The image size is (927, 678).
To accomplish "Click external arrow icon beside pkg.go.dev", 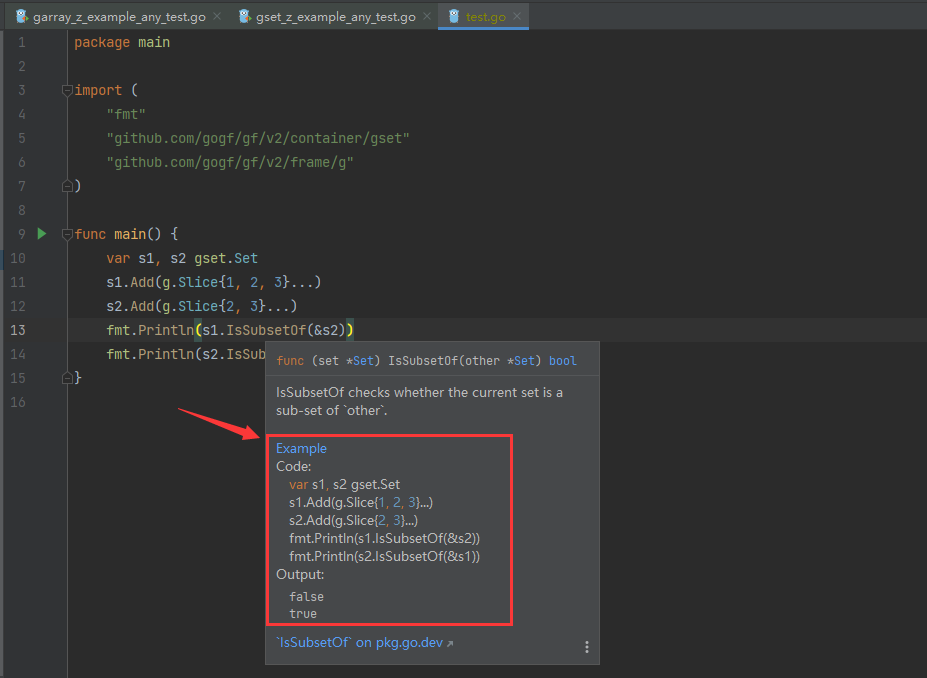I will (x=450, y=644).
